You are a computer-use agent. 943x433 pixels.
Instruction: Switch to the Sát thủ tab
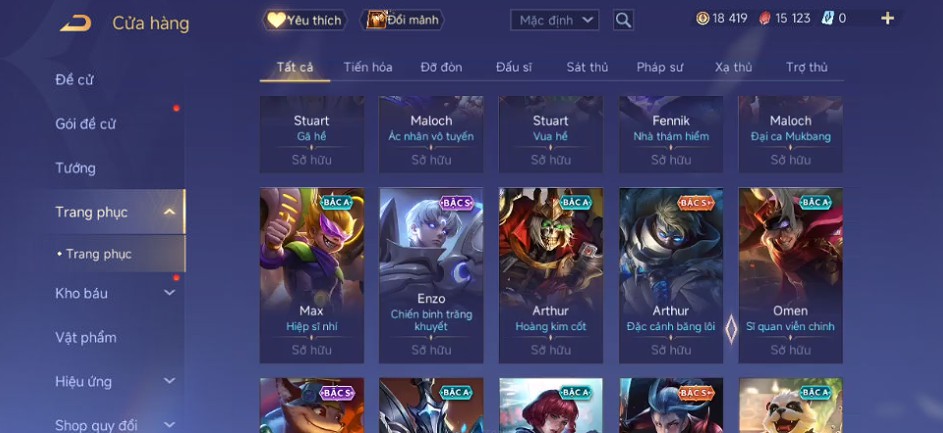pos(587,67)
